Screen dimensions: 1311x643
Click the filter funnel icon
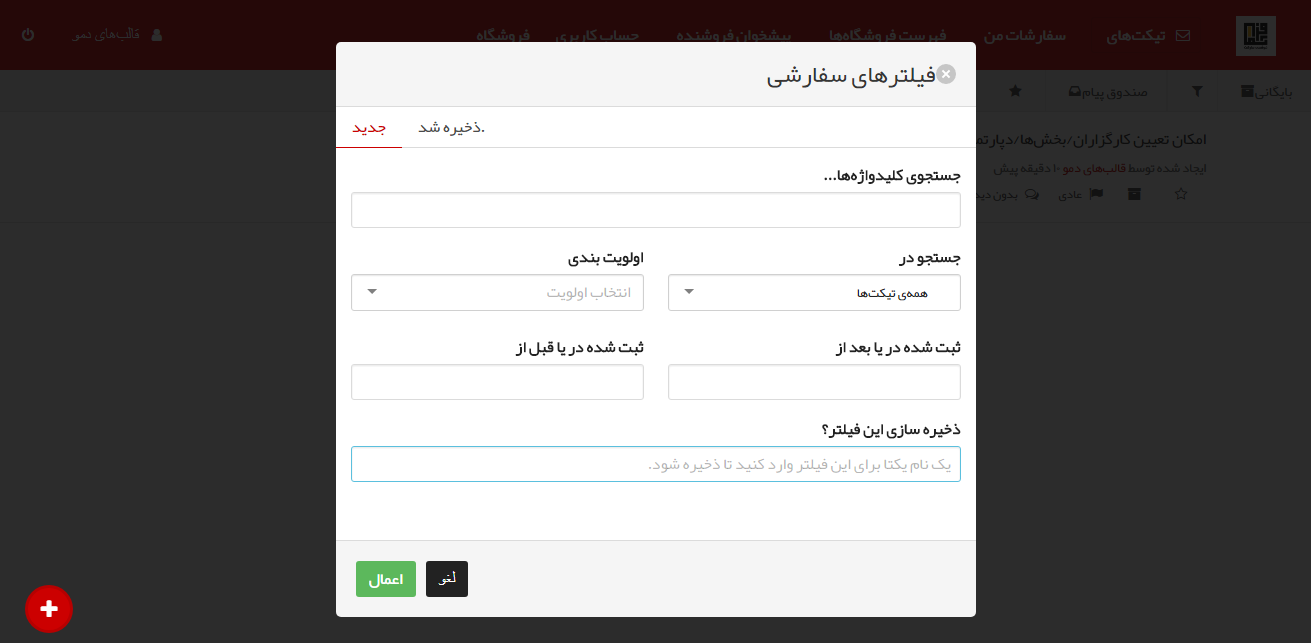(1196, 91)
